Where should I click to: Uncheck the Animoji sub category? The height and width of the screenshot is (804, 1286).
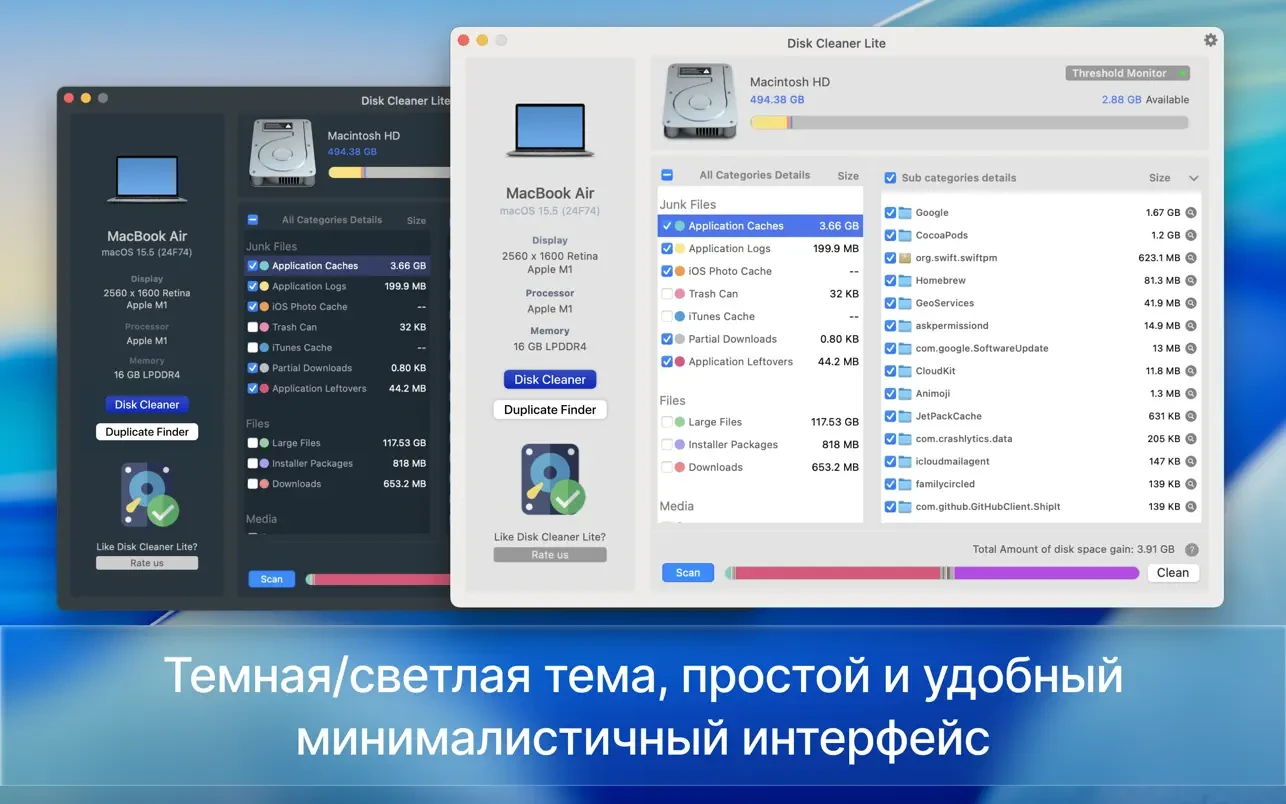(x=890, y=394)
